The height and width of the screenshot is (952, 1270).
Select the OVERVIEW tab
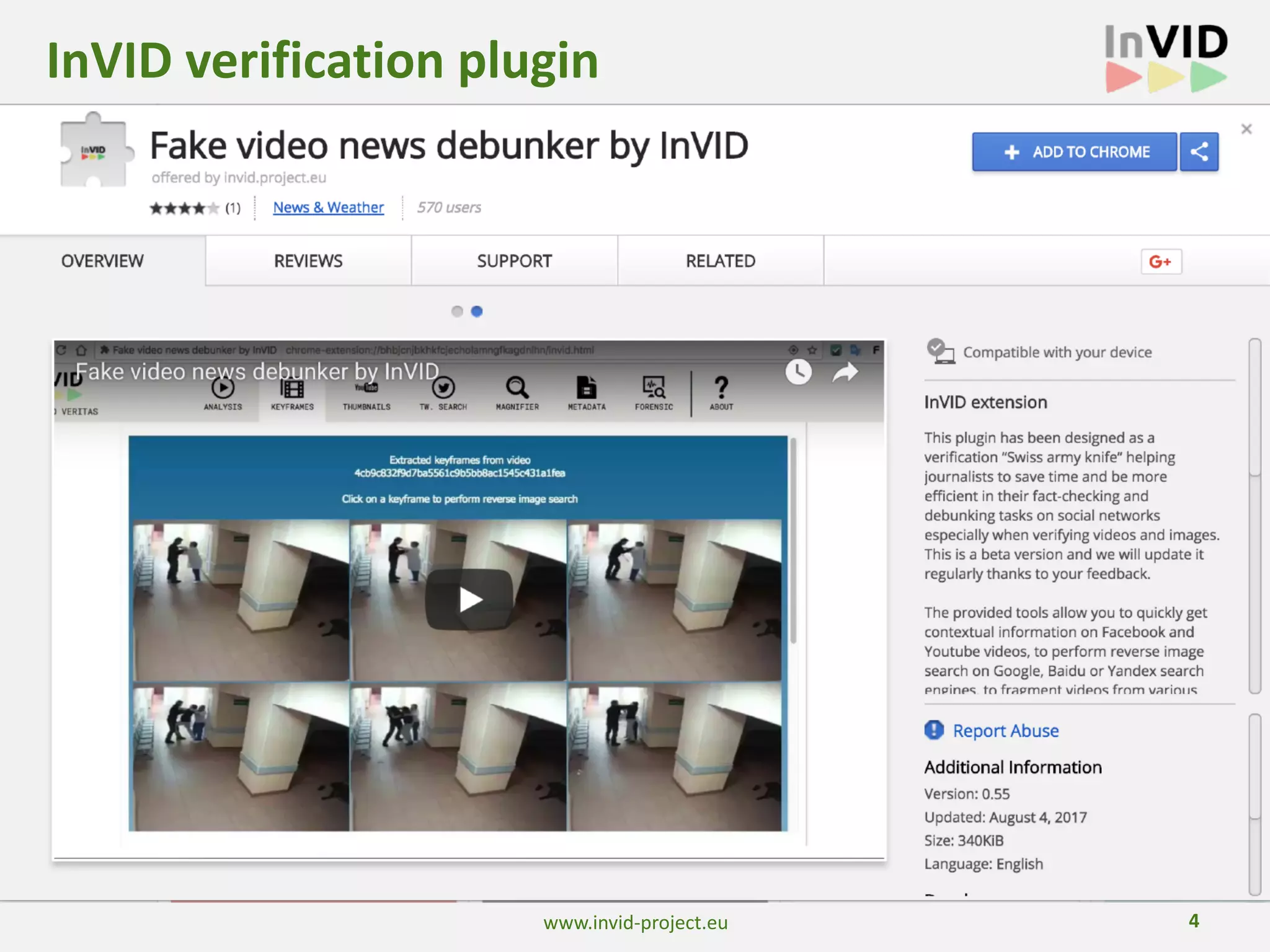(102, 261)
